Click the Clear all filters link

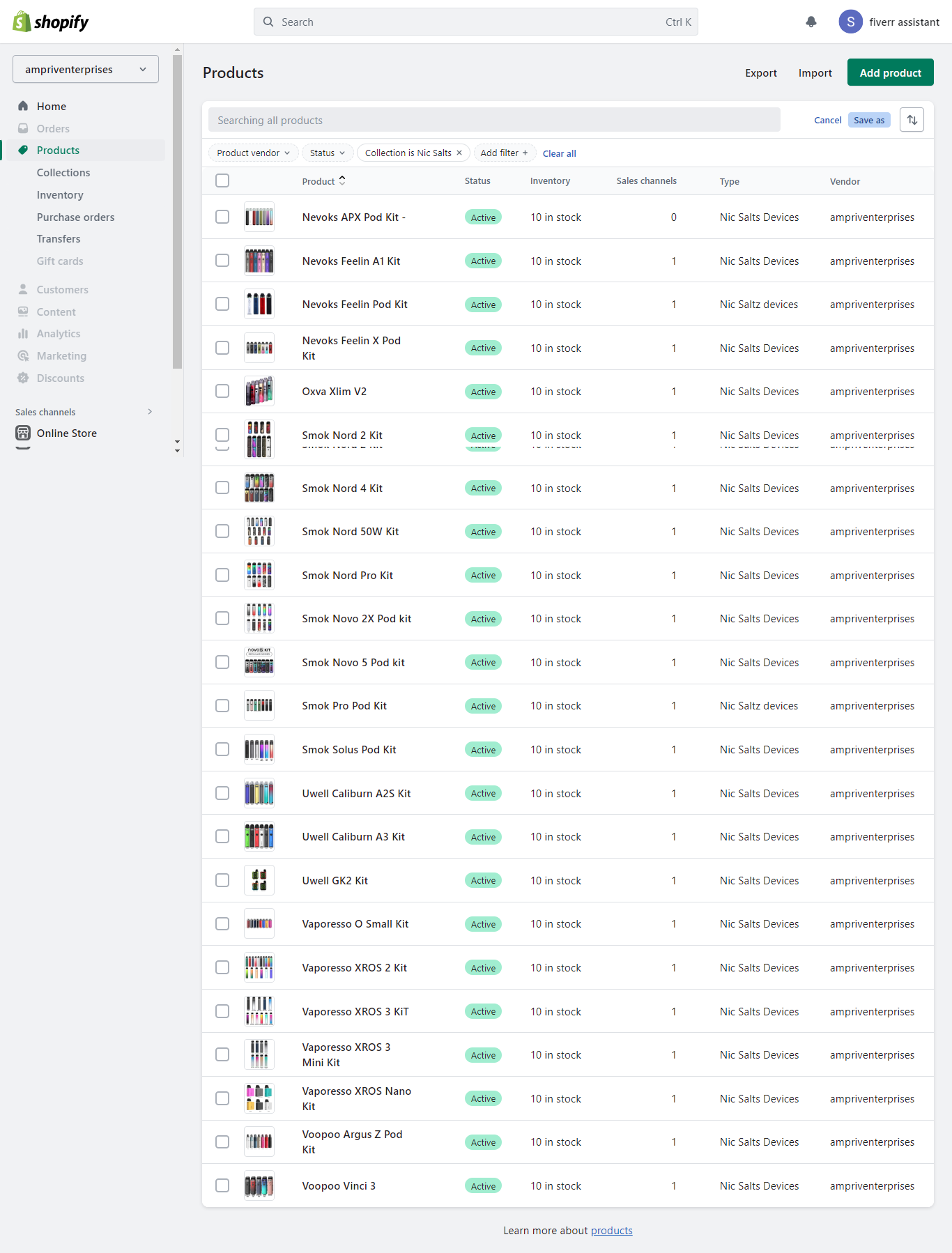click(559, 153)
